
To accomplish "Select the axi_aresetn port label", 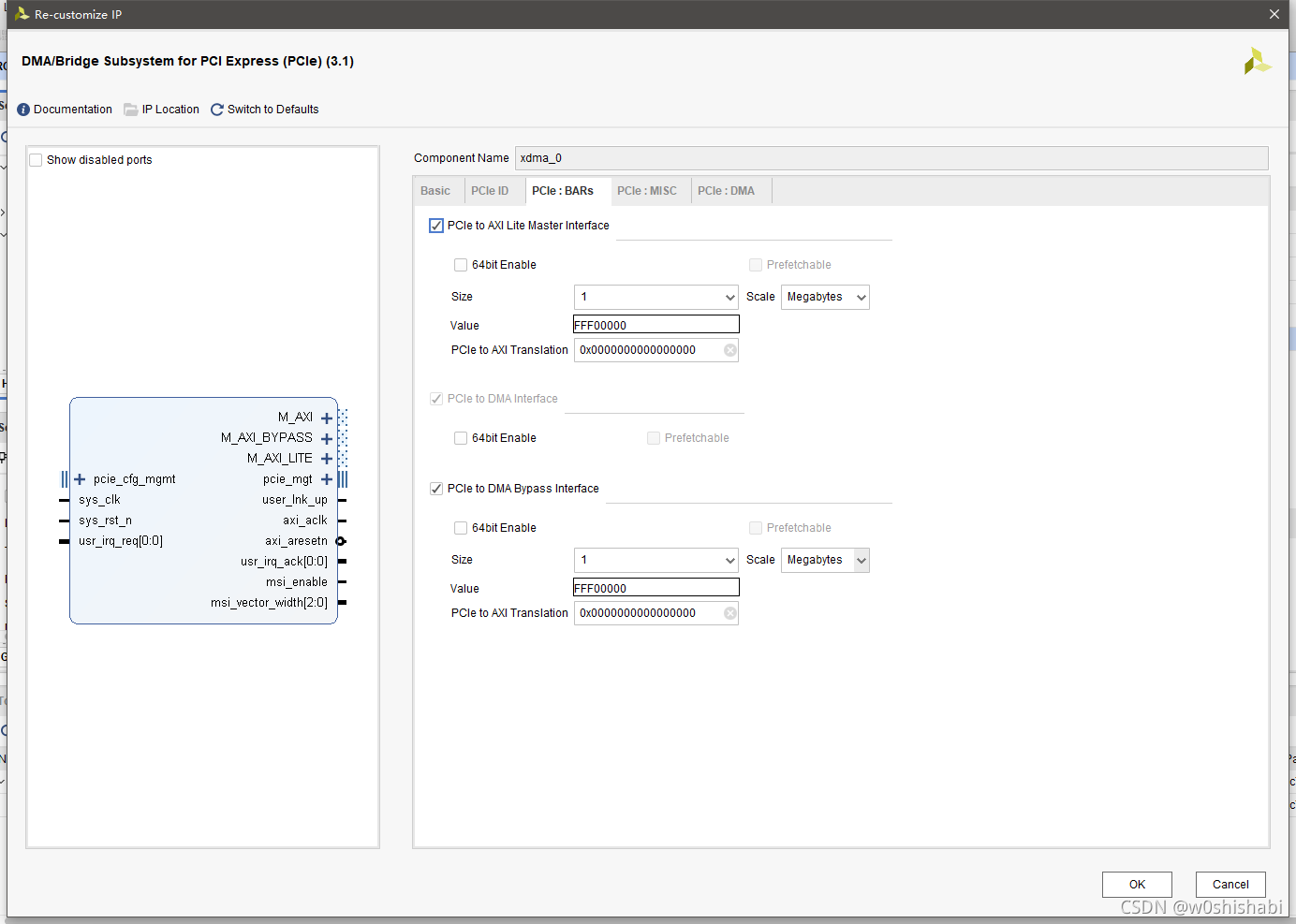I will coord(296,541).
